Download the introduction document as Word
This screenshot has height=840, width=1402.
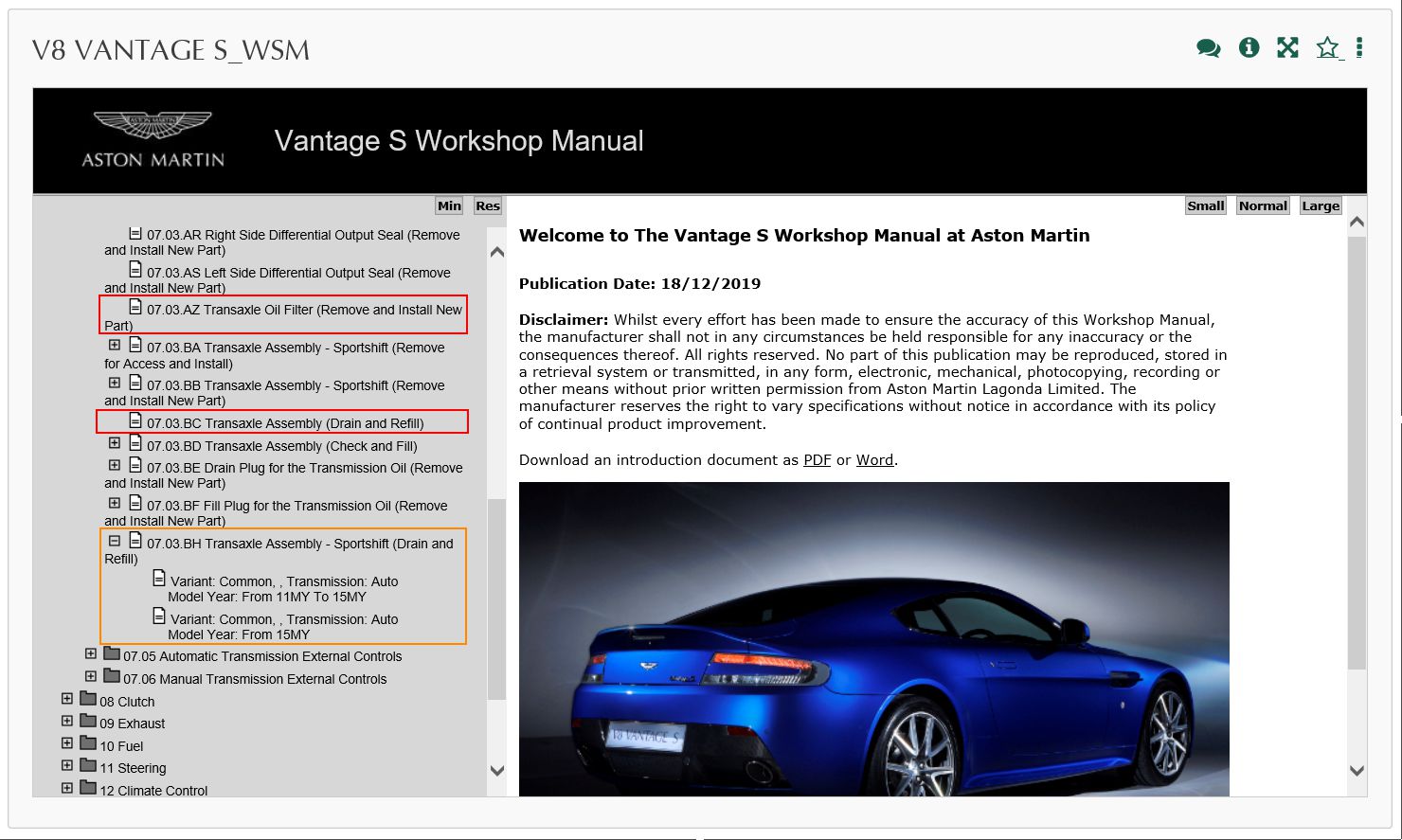point(874,460)
